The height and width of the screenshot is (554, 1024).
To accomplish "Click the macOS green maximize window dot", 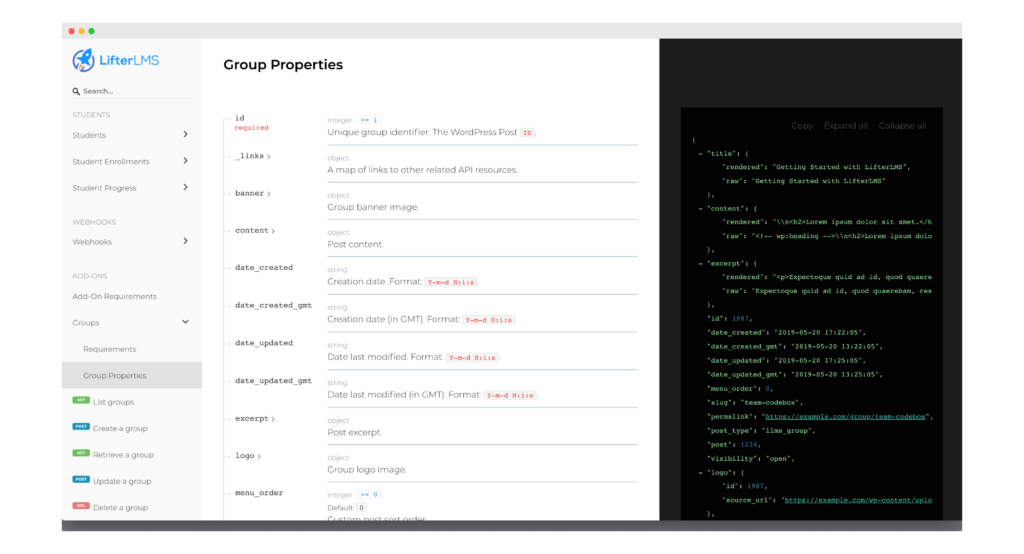I will tap(91, 31).
